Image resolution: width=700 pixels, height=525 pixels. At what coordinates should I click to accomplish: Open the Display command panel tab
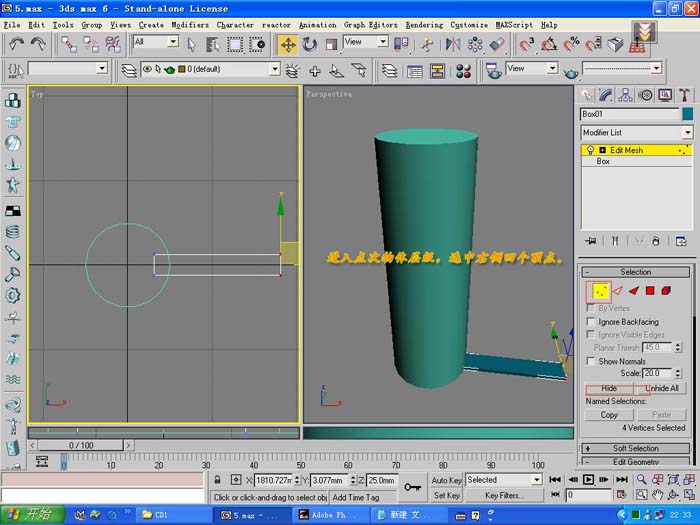665,95
